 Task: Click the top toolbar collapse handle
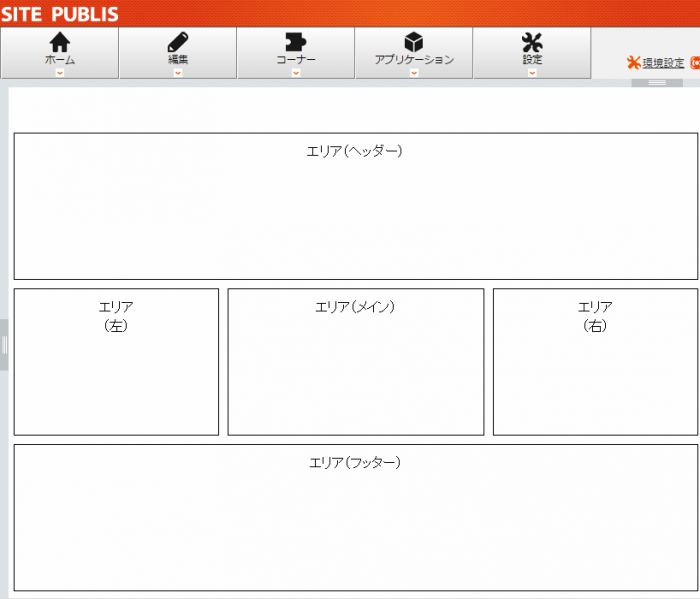657,83
